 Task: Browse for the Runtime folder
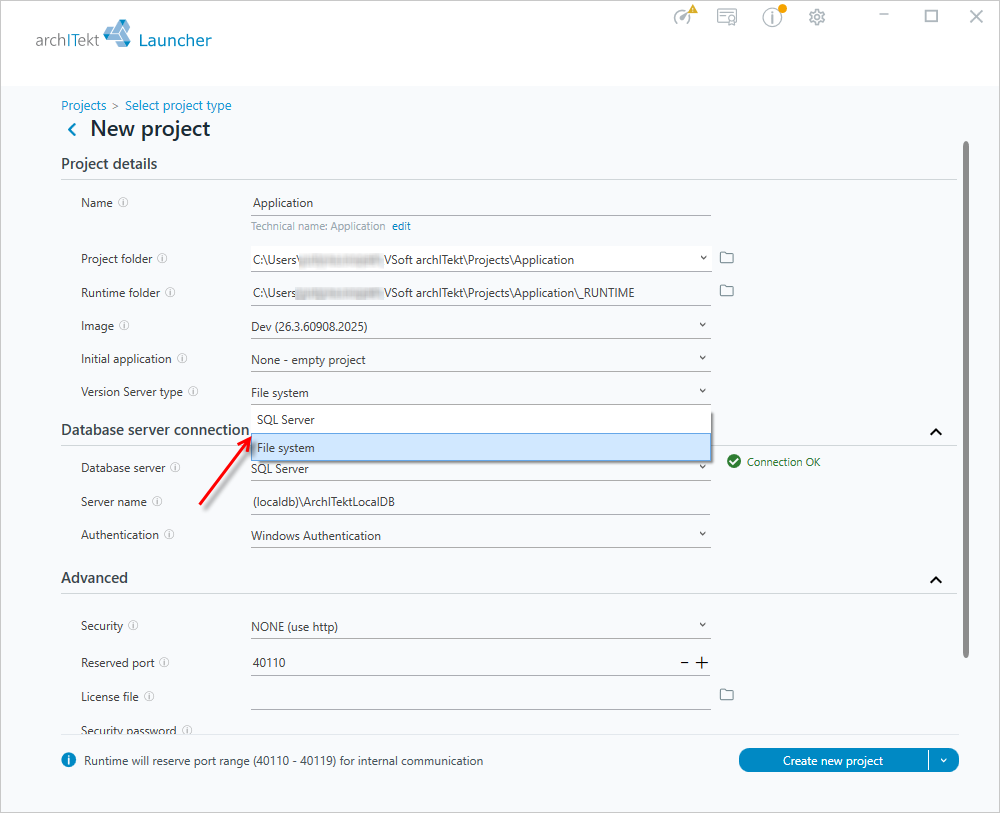pyautogui.click(x=726, y=291)
